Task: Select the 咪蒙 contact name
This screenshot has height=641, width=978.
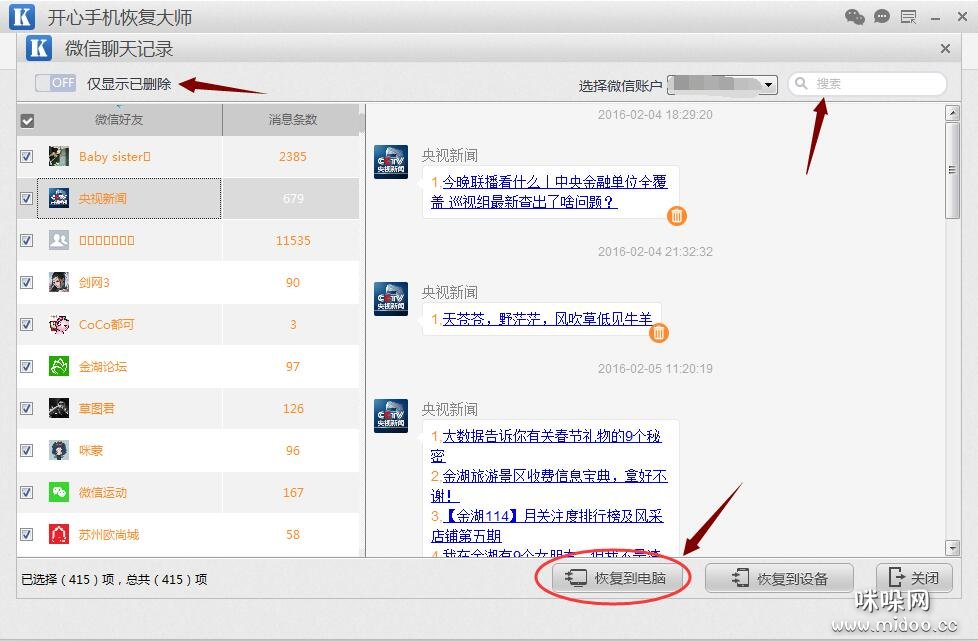Action: click(90, 450)
